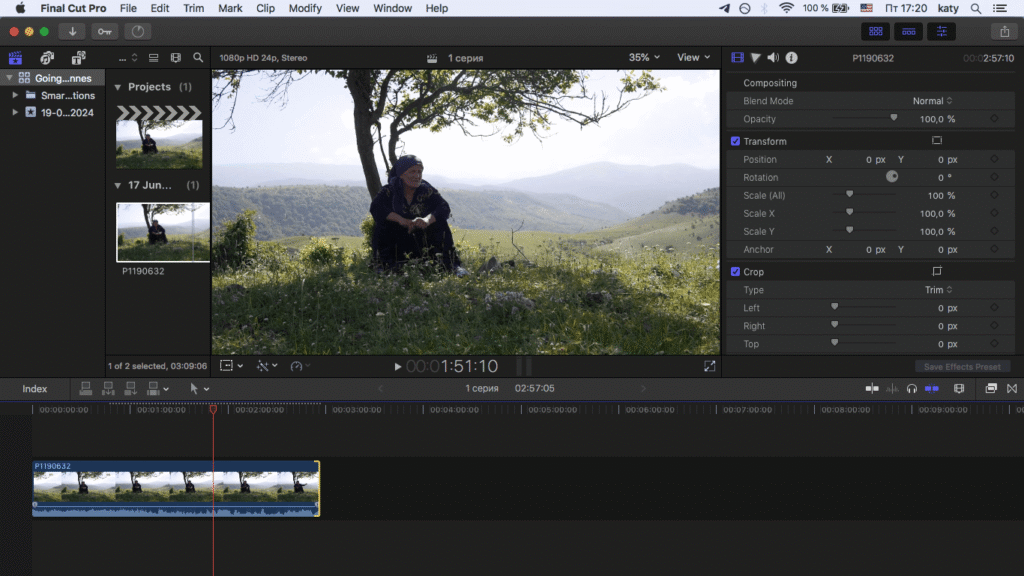
Task: Open the Modify menu
Action: pos(305,8)
